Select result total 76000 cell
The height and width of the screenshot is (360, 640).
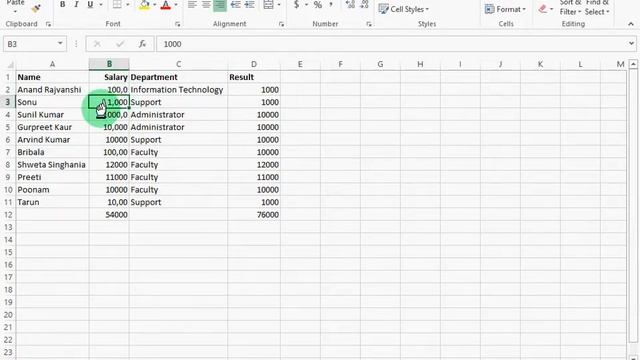pos(254,215)
